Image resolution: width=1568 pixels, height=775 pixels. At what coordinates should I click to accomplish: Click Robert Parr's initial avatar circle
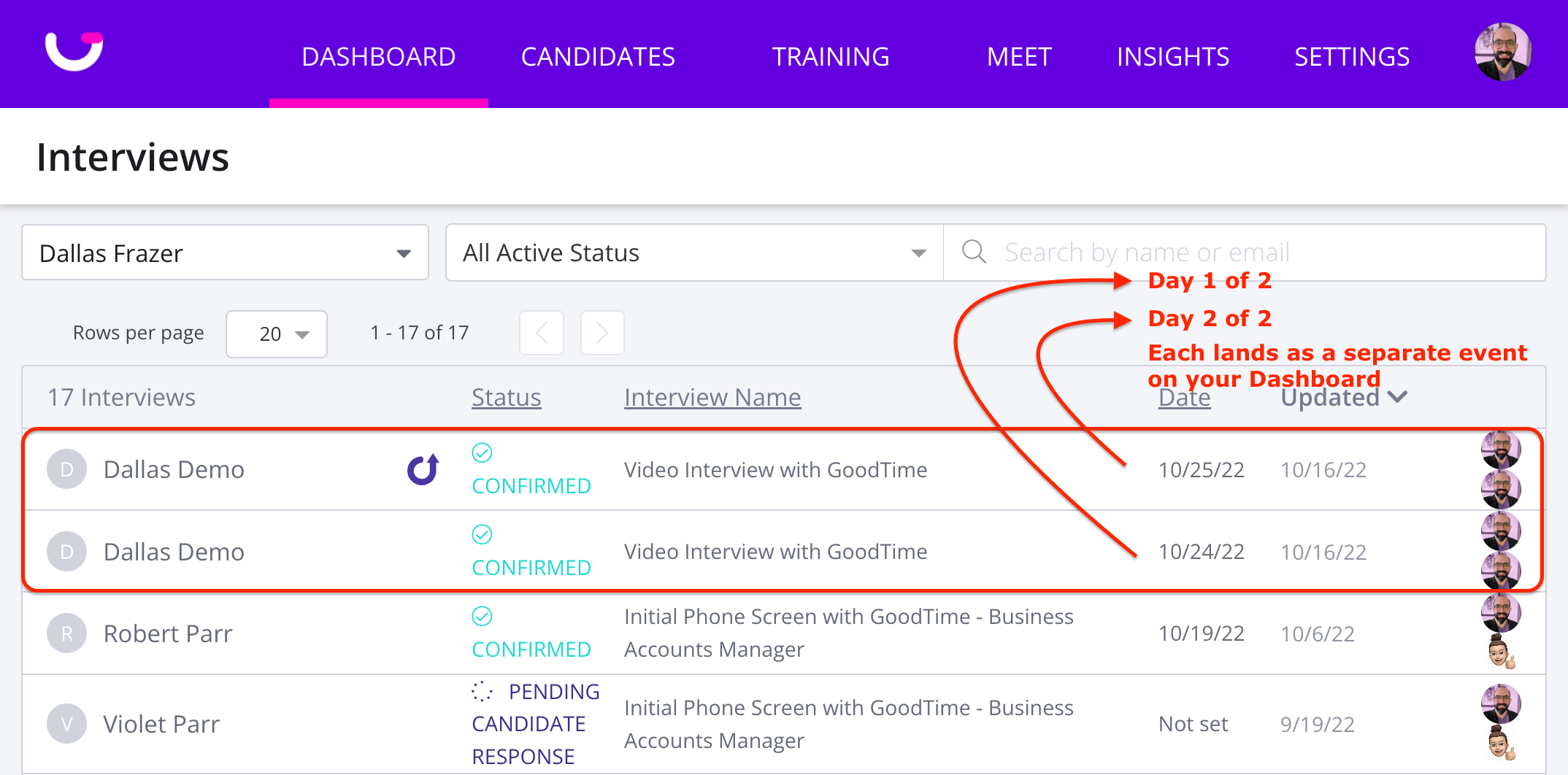[66, 633]
